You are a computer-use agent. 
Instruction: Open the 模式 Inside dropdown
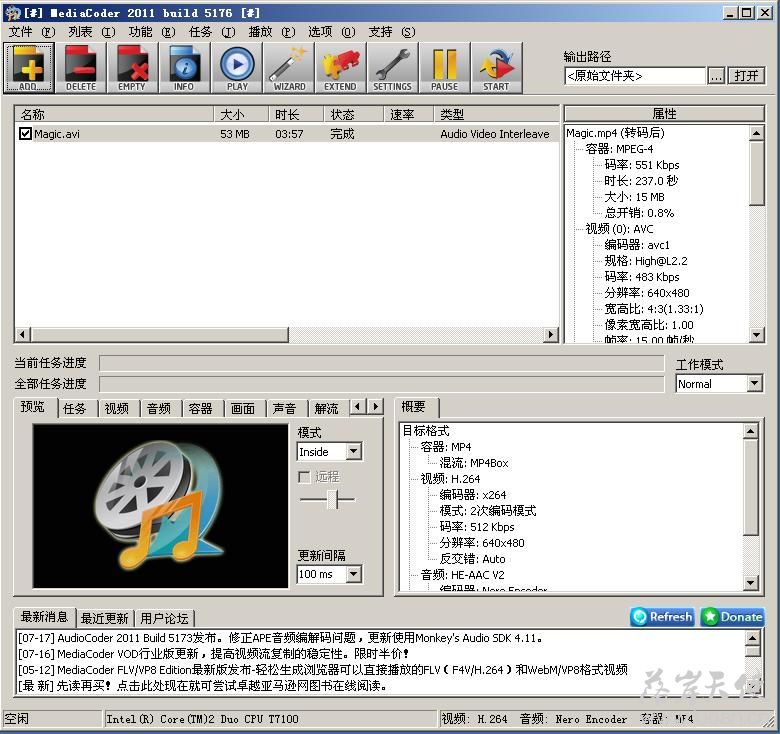(x=329, y=452)
